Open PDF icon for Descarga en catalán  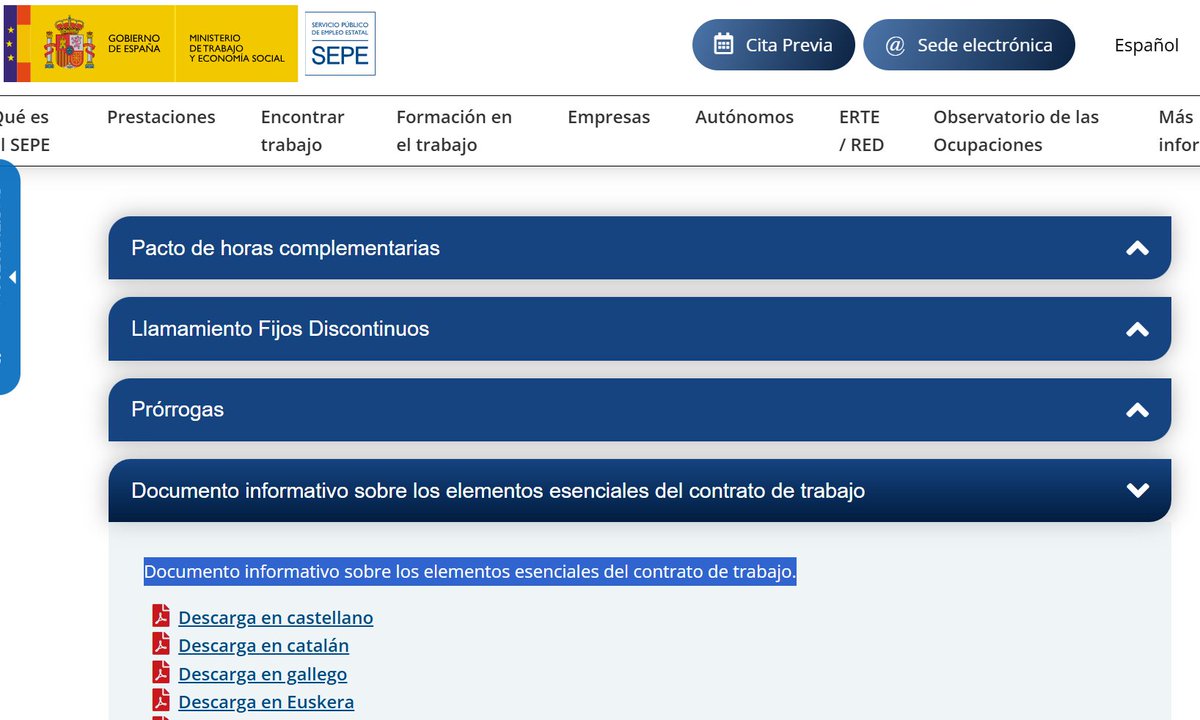[x=161, y=644]
